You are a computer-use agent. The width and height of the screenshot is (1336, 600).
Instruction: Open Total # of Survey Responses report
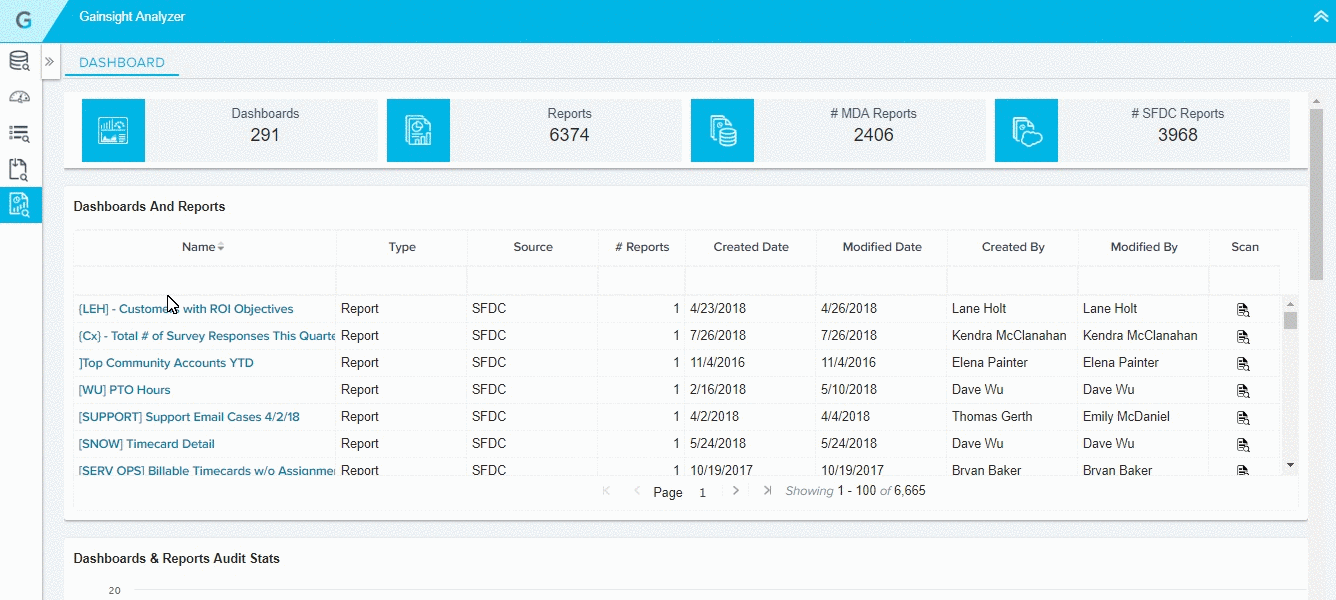207,336
